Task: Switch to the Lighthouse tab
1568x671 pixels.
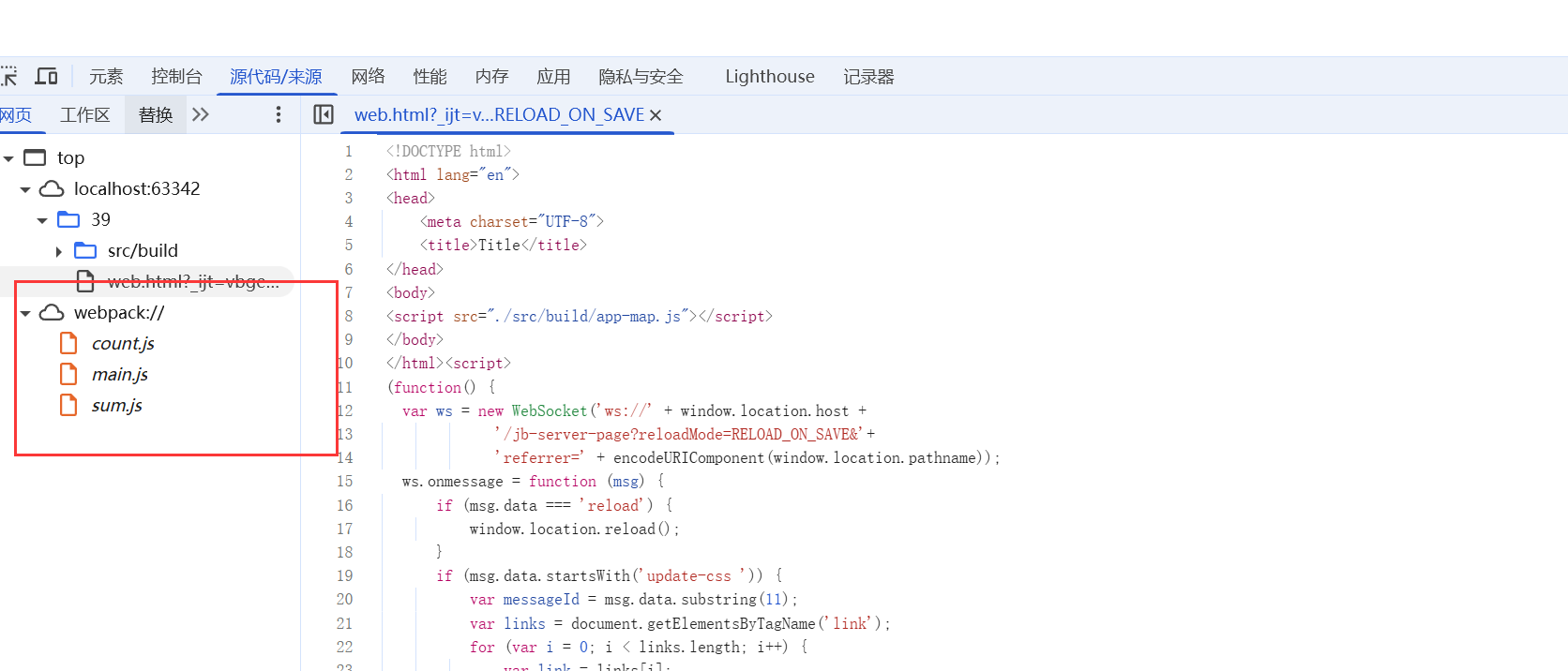Action: click(x=770, y=76)
